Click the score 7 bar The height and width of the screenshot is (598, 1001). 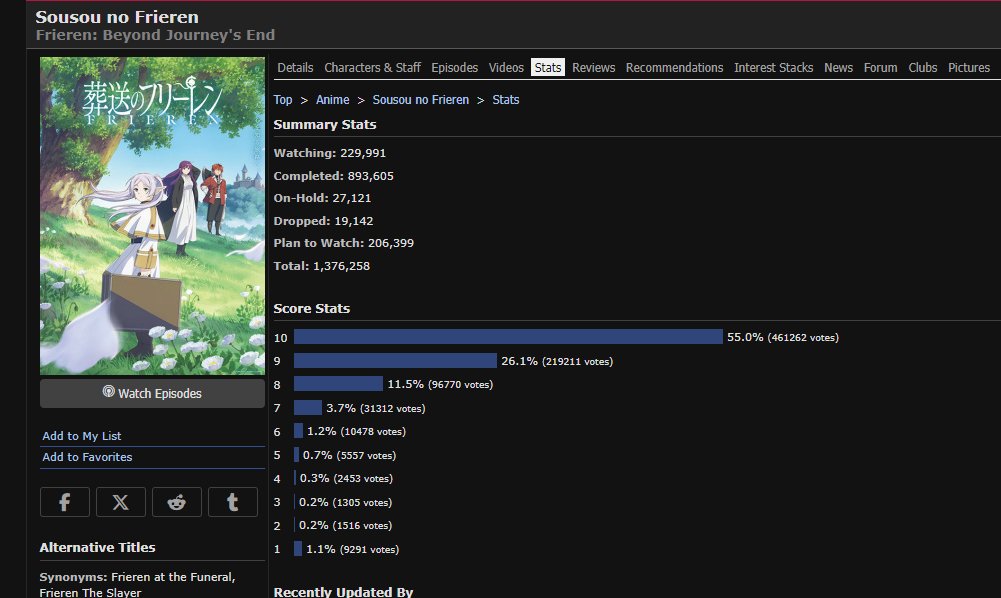[308, 408]
